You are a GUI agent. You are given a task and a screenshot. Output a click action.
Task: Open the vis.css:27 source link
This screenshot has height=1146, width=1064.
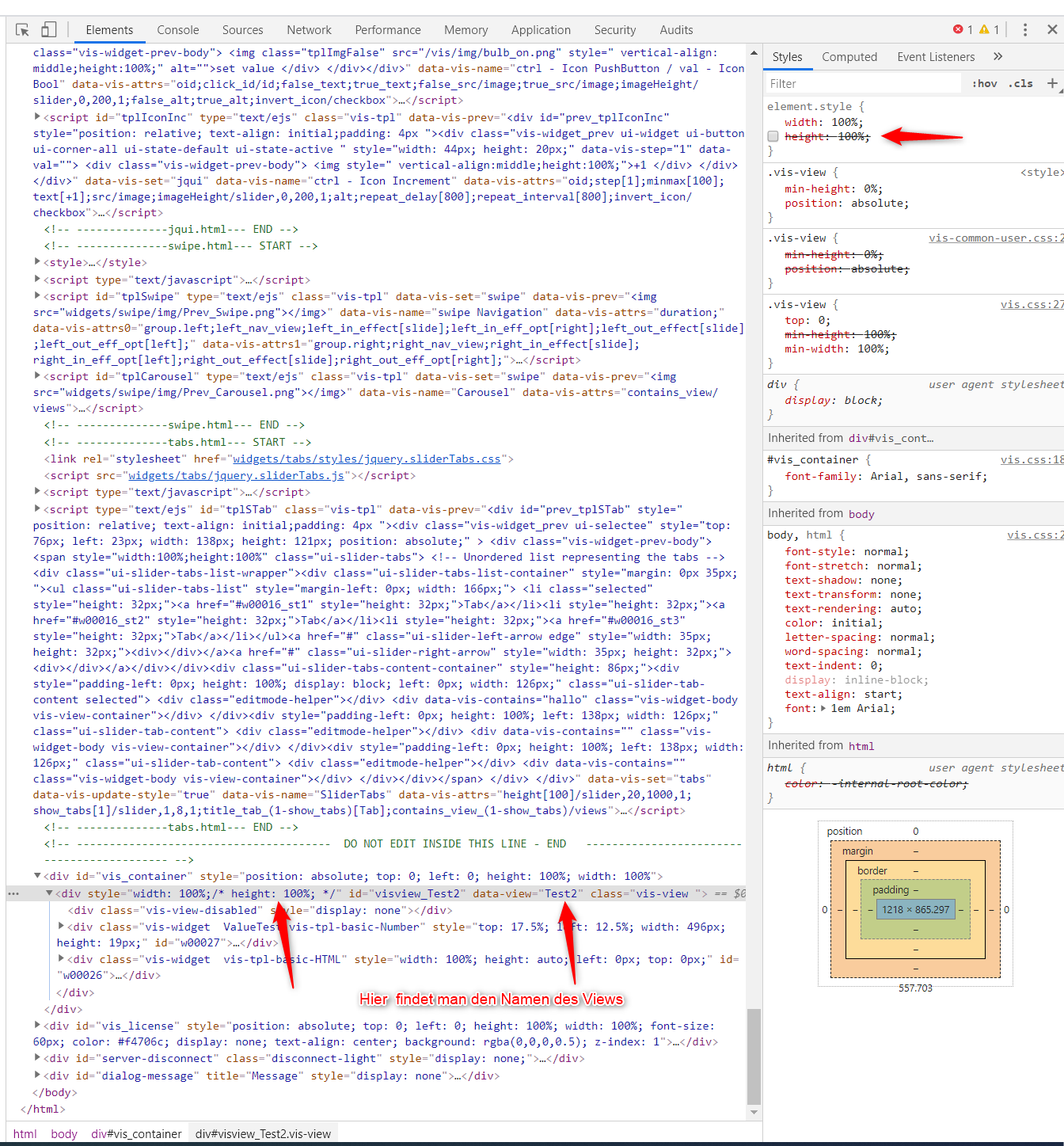click(1032, 304)
